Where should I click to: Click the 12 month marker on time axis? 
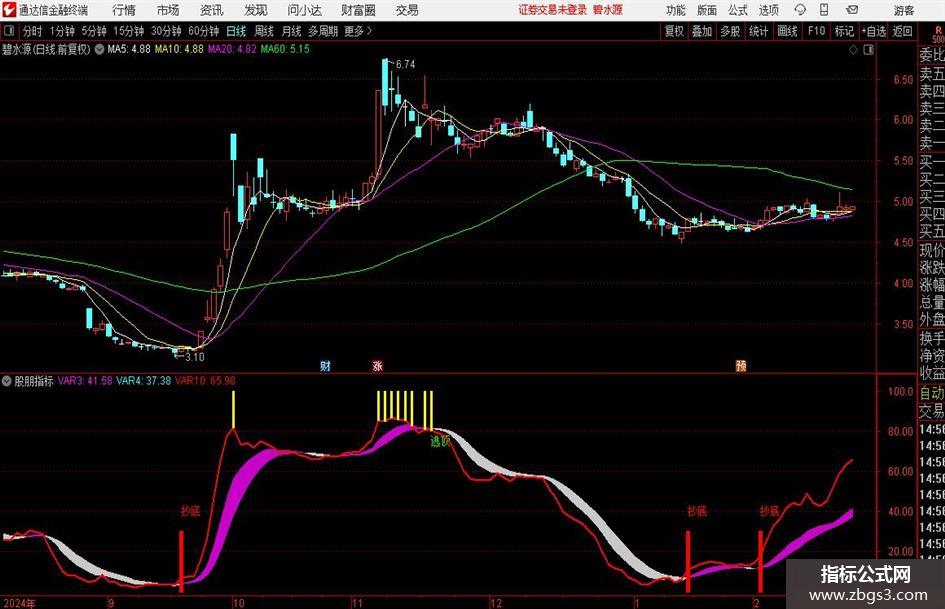[495, 603]
